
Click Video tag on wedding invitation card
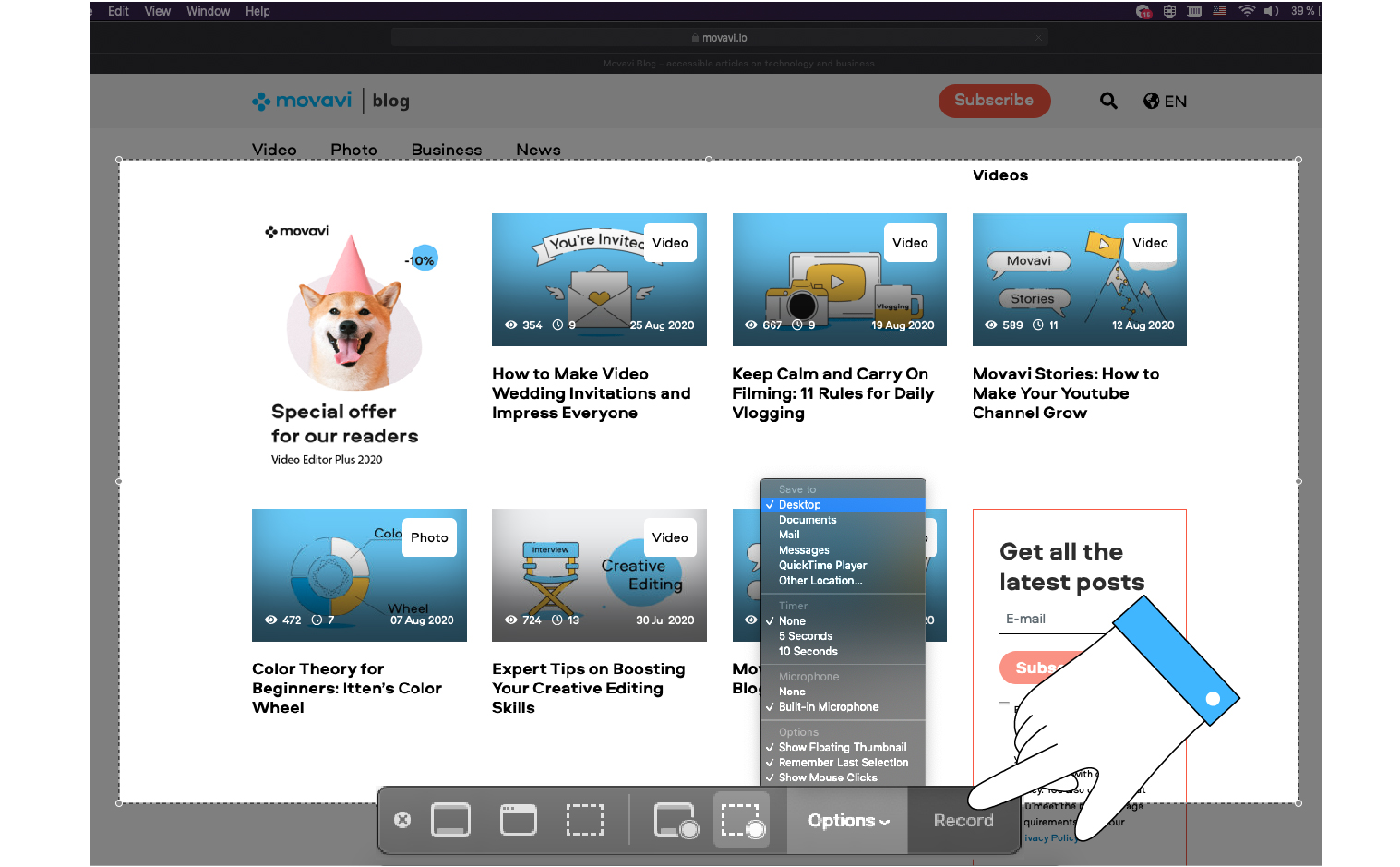point(670,243)
